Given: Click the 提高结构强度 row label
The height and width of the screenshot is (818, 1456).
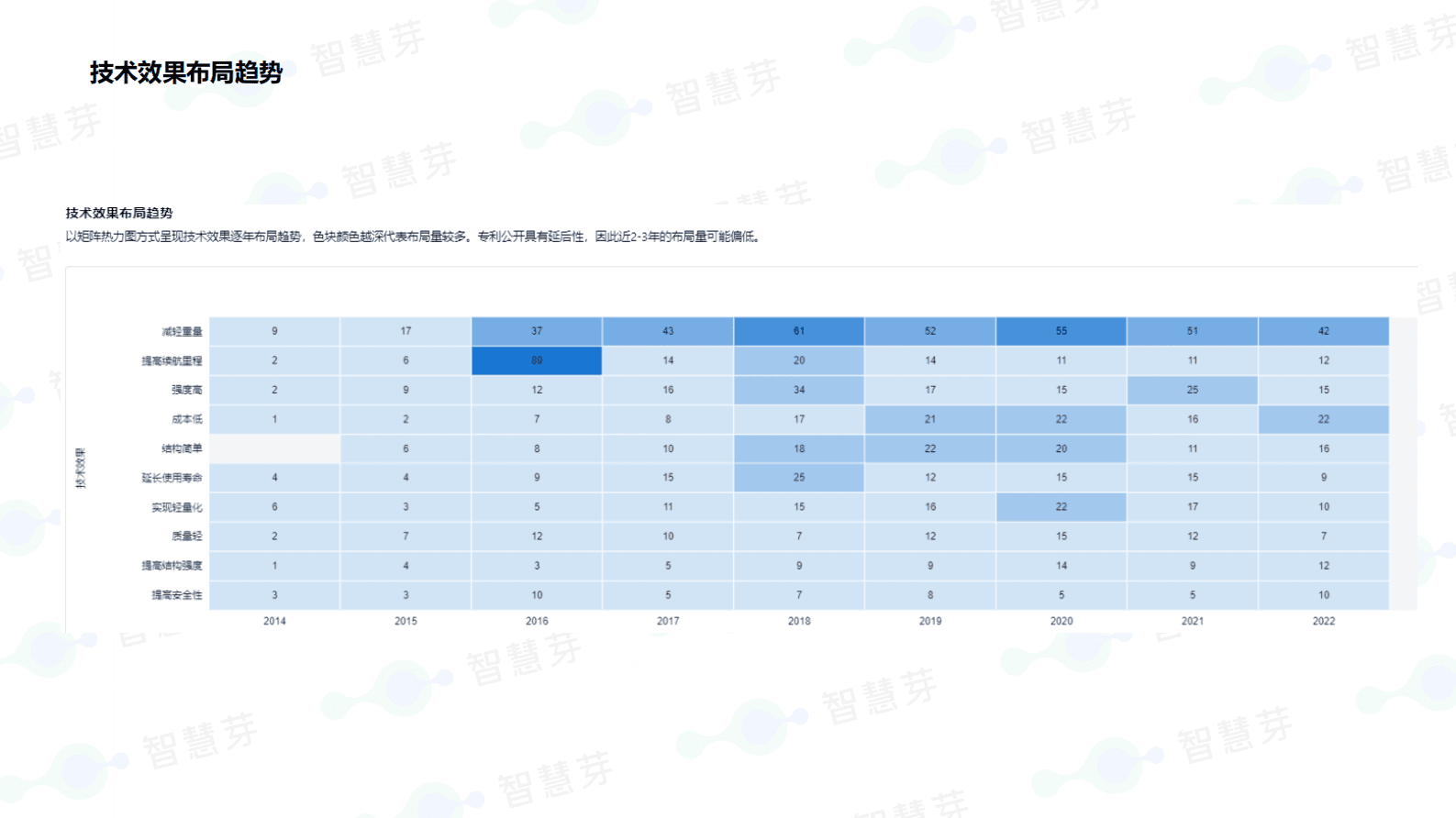Looking at the screenshot, I should [x=172, y=566].
